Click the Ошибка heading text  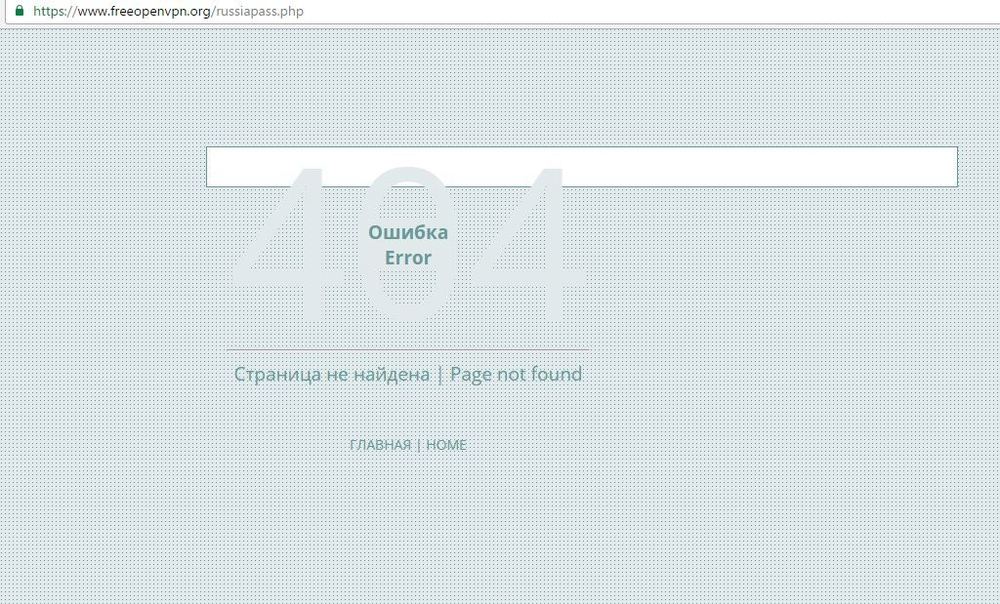pos(408,232)
